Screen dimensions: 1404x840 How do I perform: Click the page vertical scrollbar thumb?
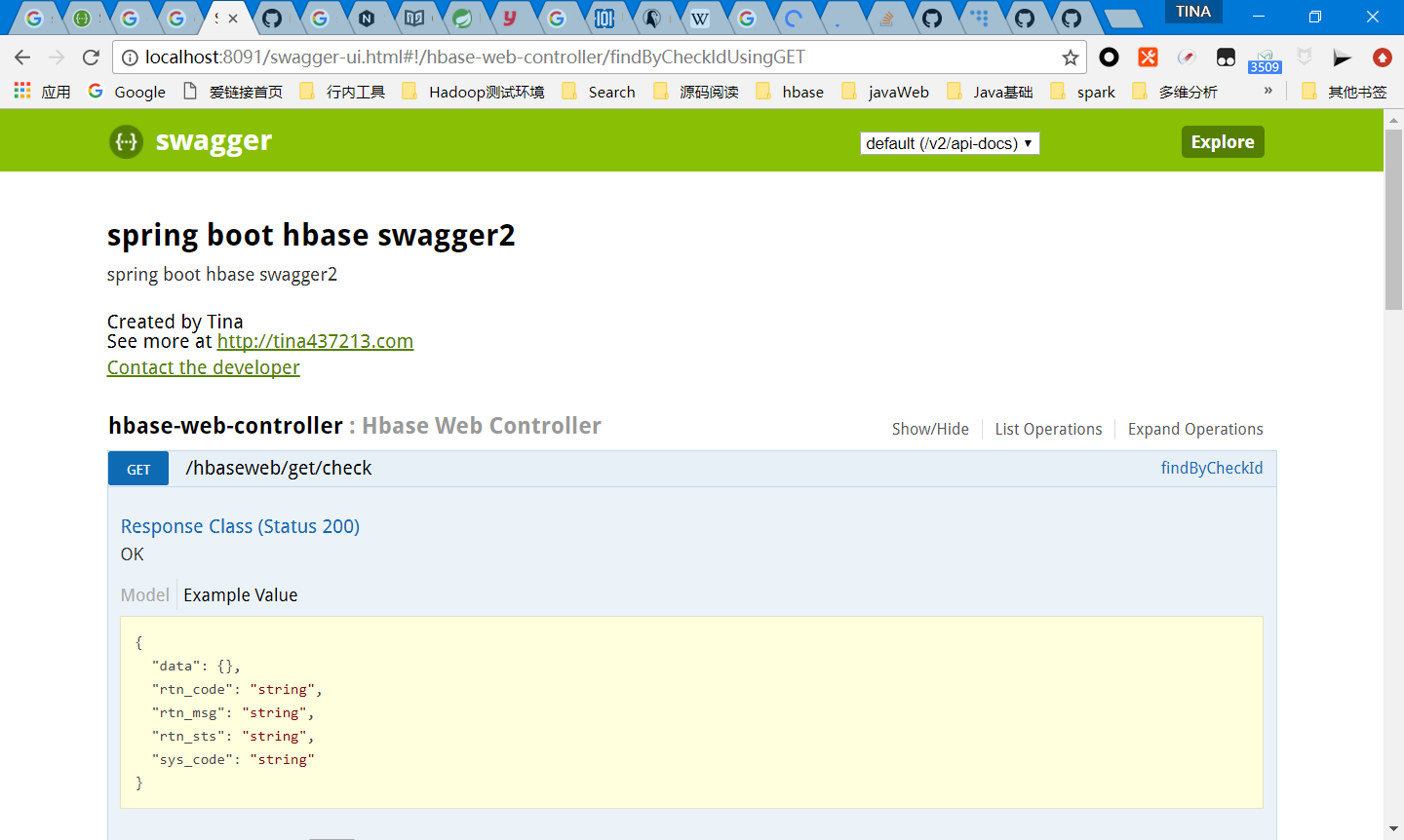point(1394,219)
